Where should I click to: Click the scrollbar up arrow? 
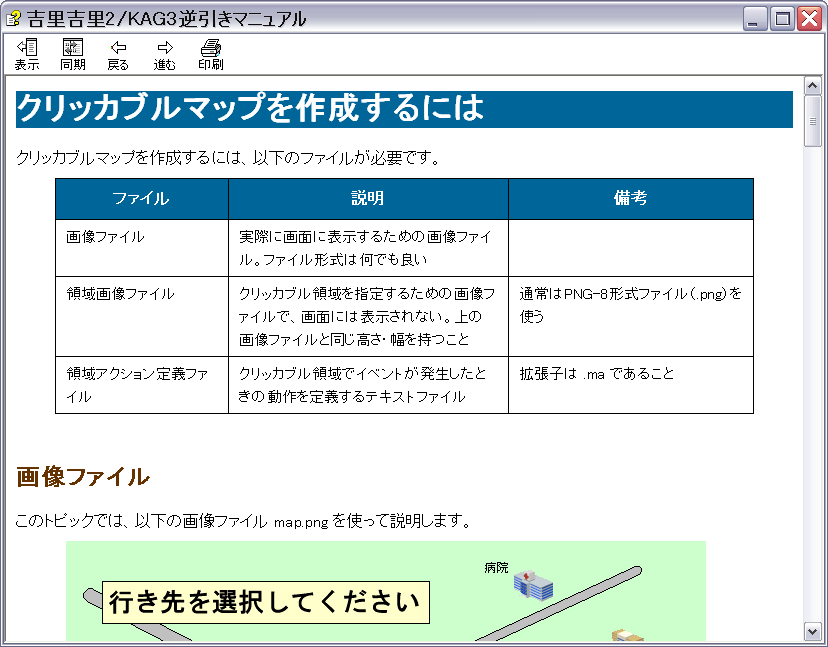click(x=812, y=86)
